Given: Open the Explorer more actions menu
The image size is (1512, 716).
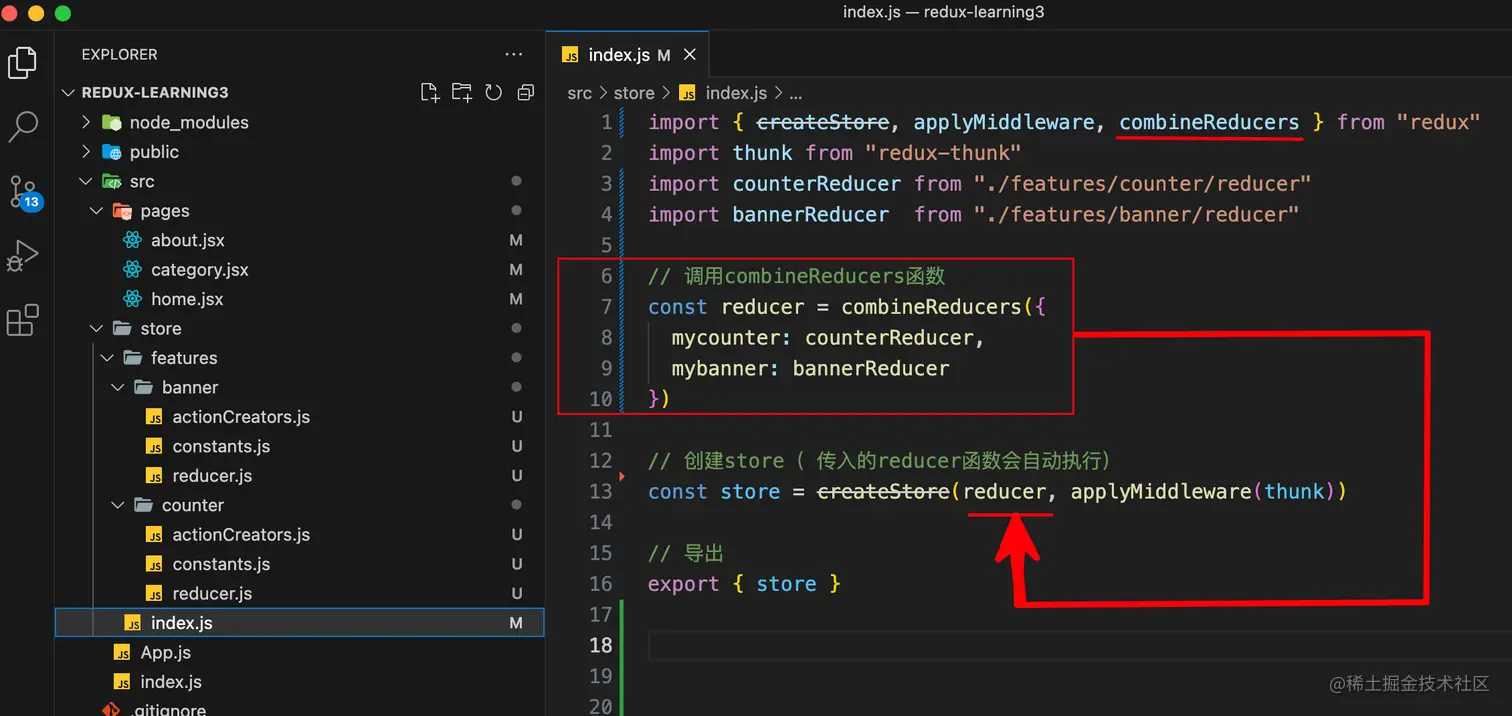Looking at the screenshot, I should pyautogui.click(x=514, y=55).
